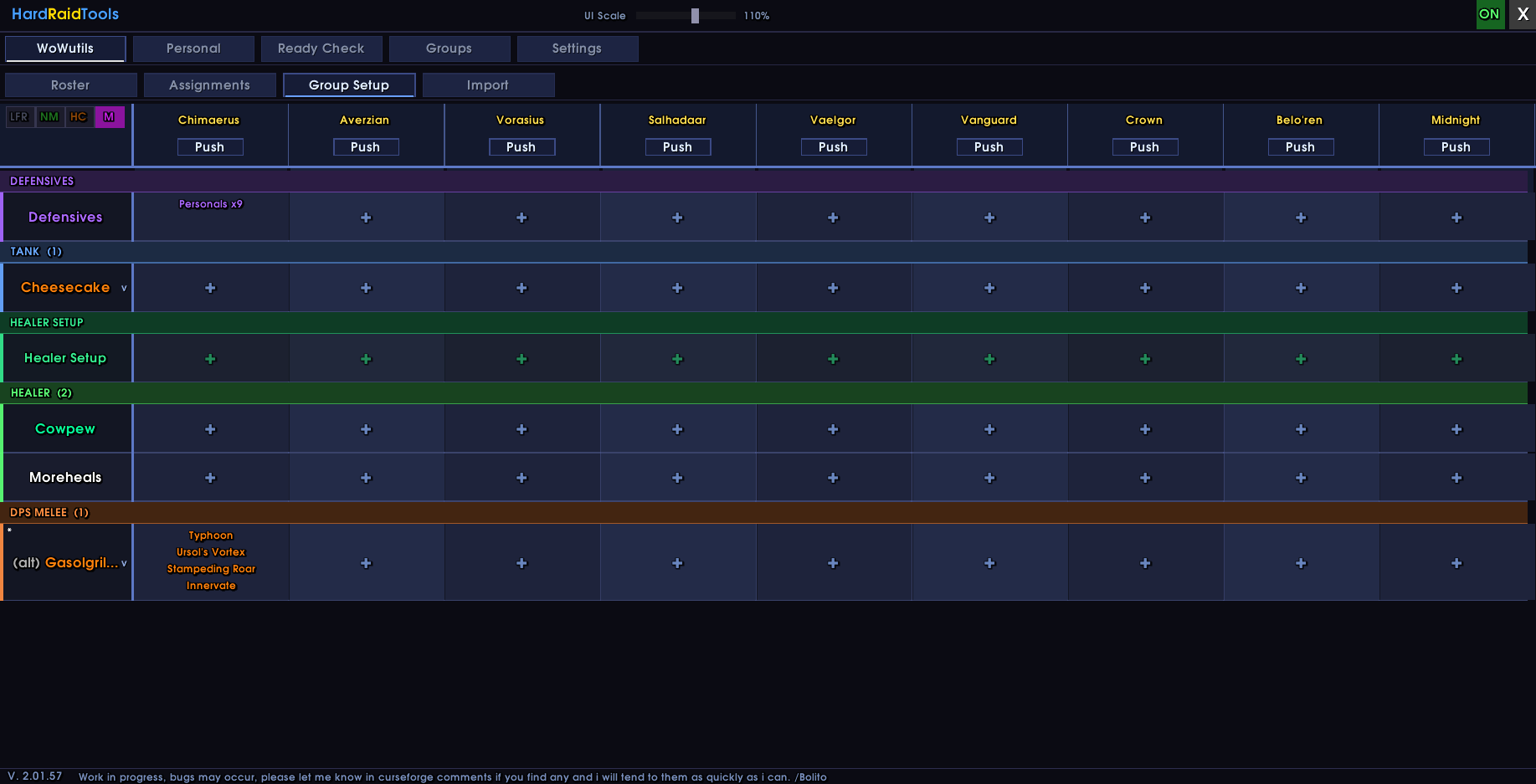This screenshot has height=784, width=1536.
Task: Add defensive assignment for Midnight
Action: 1456,218
